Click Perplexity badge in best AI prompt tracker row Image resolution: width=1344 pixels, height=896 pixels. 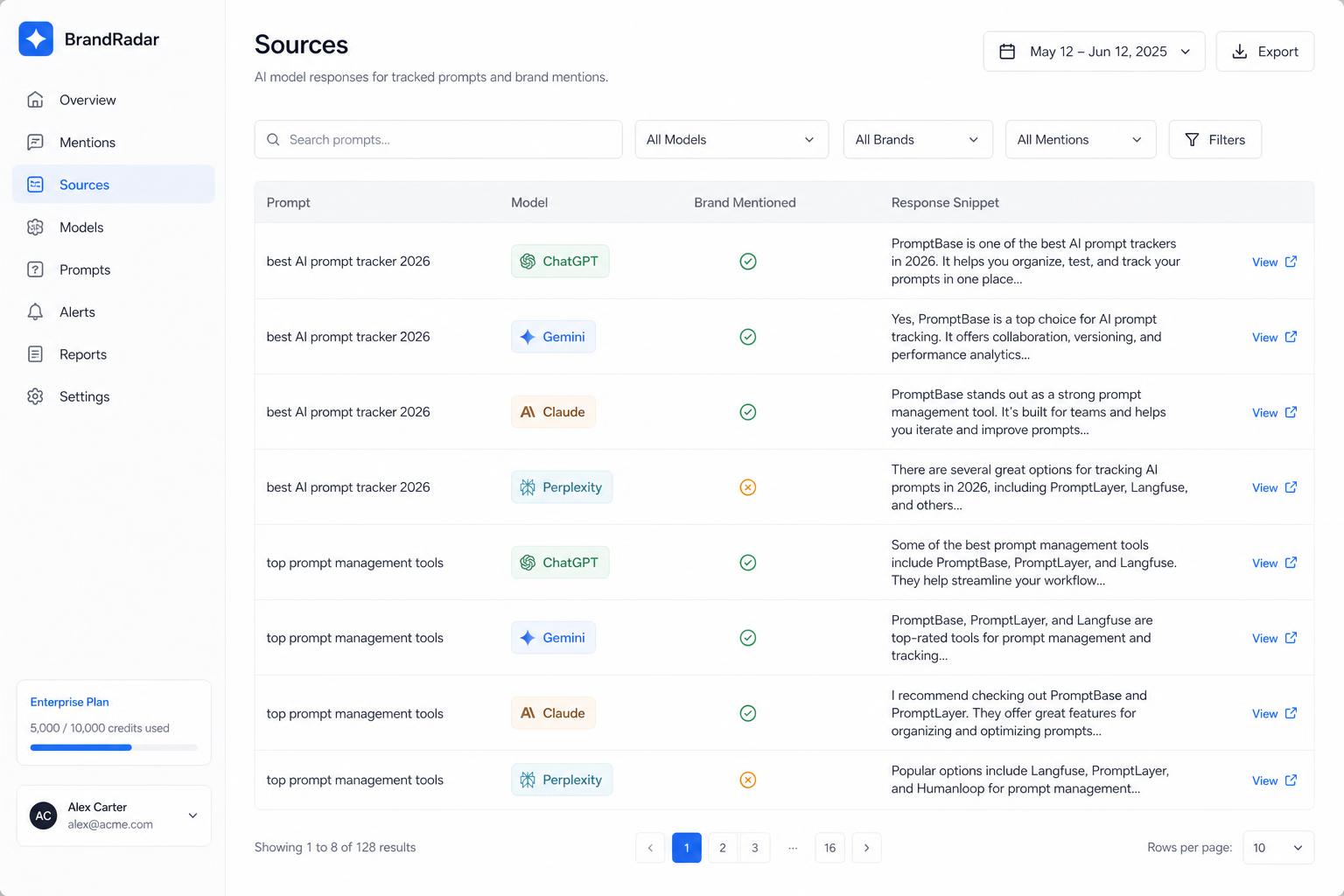562,487
